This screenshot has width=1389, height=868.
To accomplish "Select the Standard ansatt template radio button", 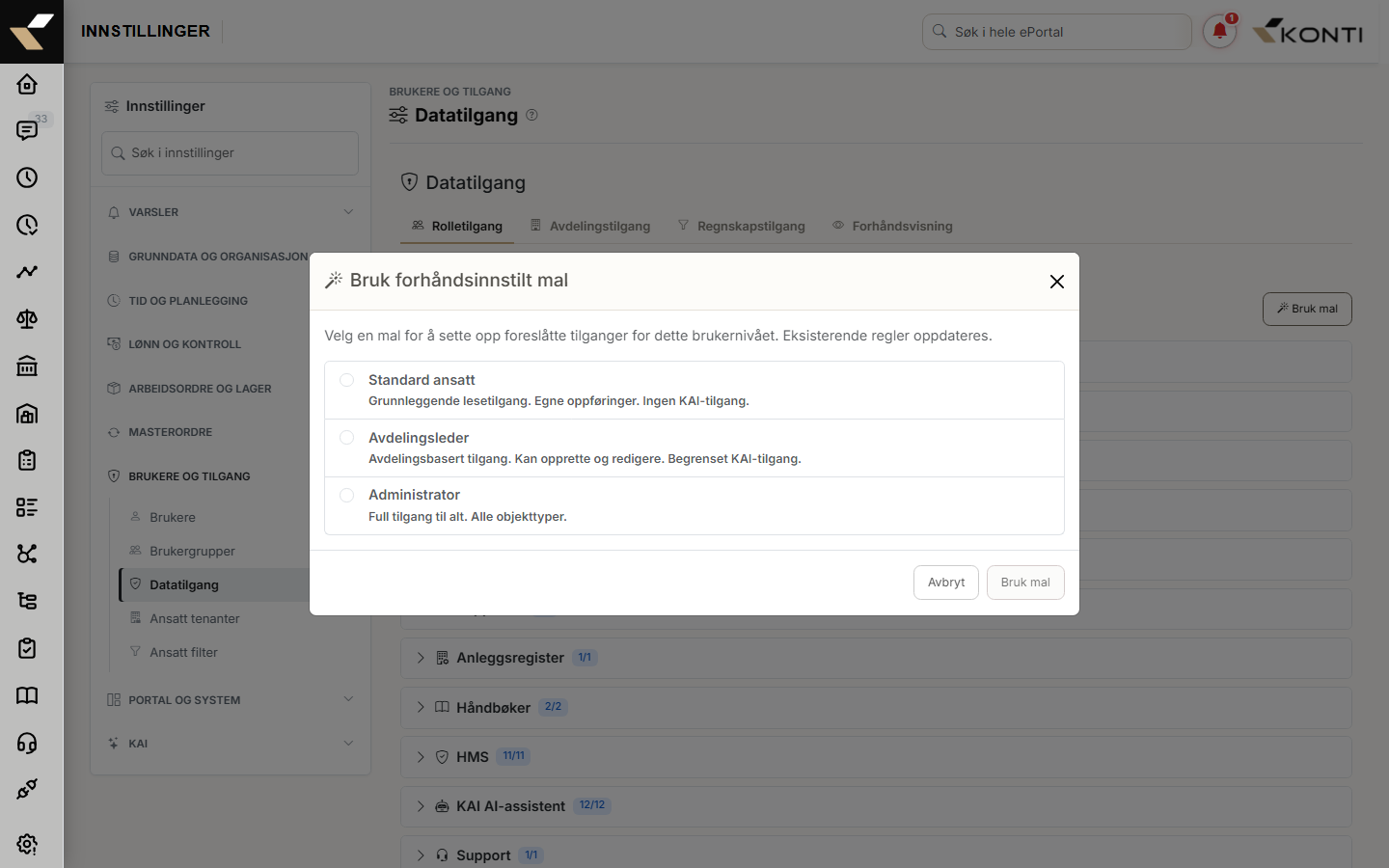I will coord(346,380).
